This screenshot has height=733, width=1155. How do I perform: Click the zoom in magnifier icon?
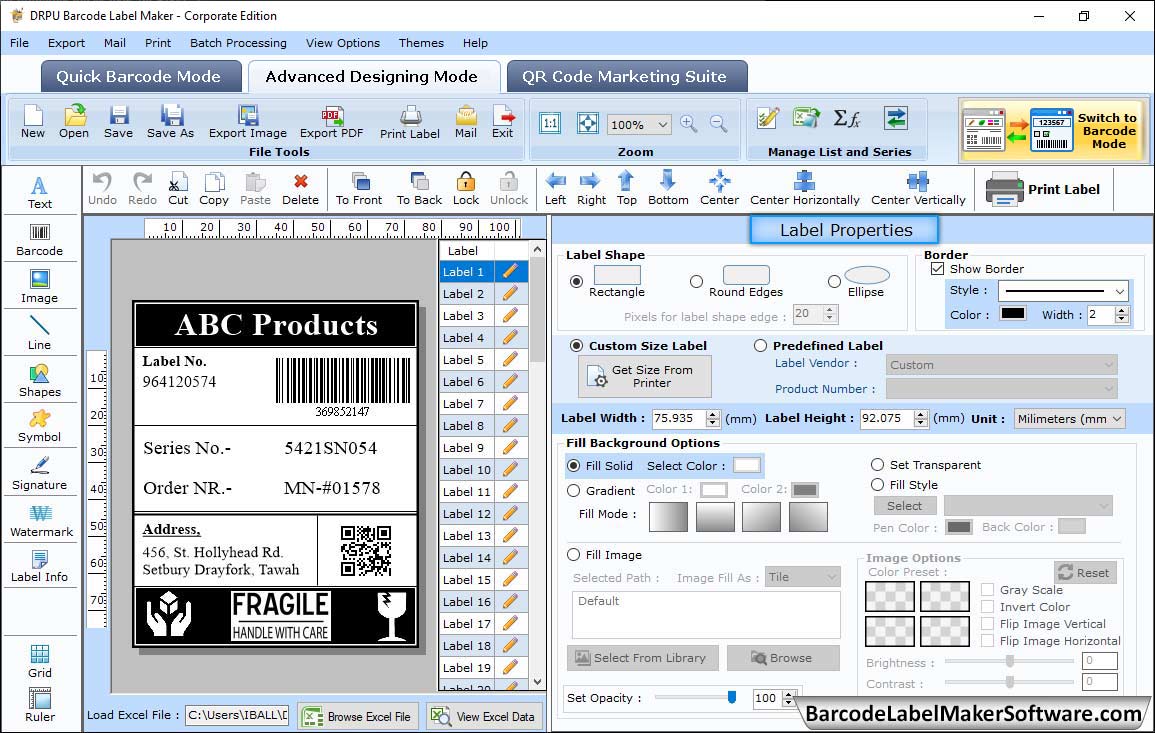click(689, 124)
